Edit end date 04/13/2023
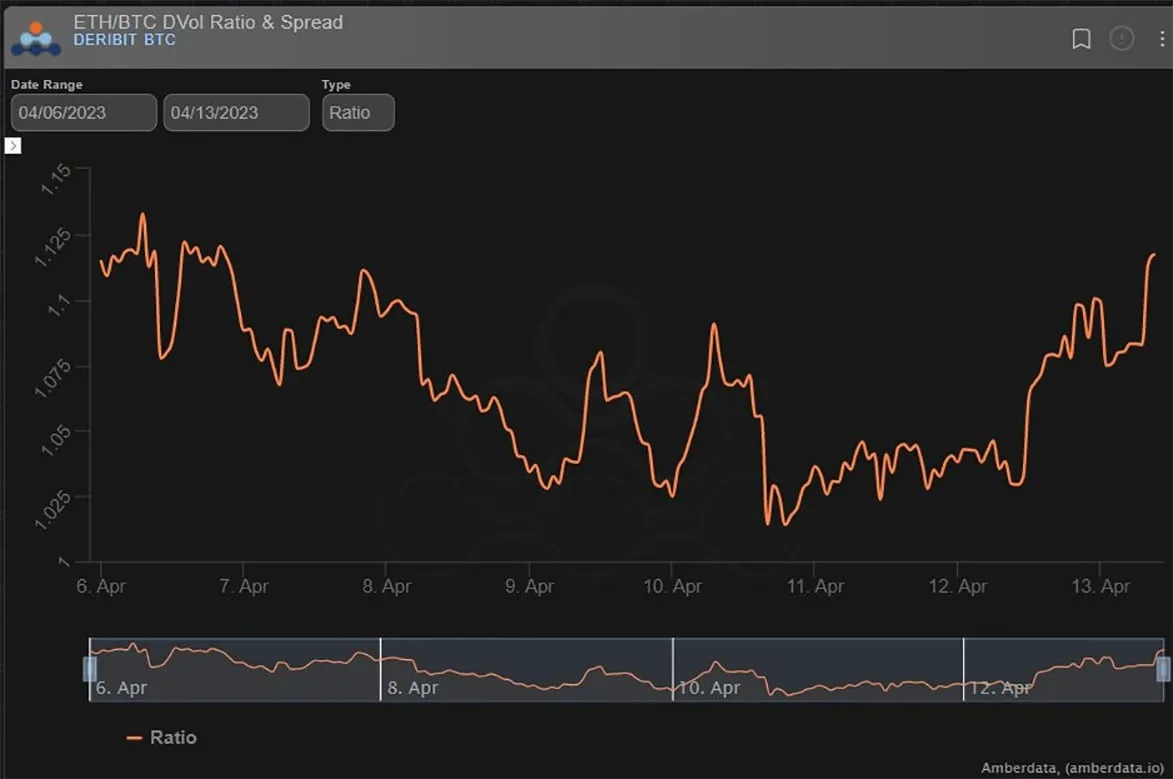The width and height of the screenshot is (1173, 779). 236,112
